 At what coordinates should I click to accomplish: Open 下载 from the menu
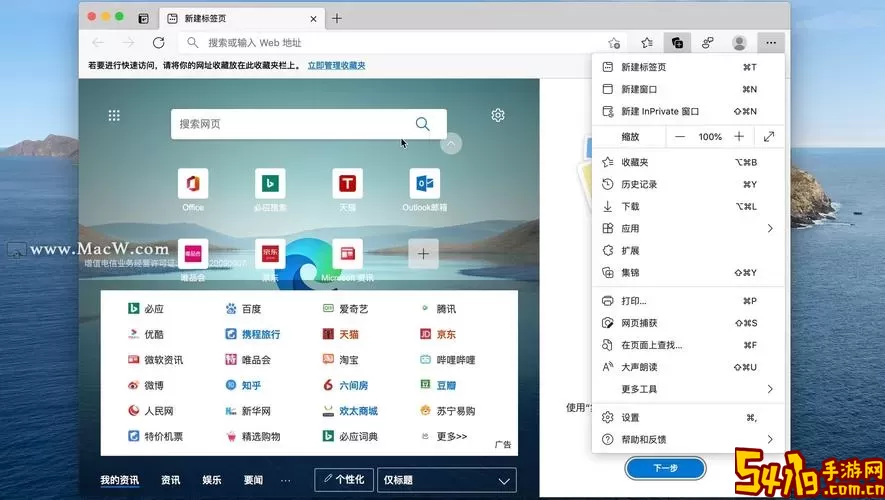tap(687, 206)
